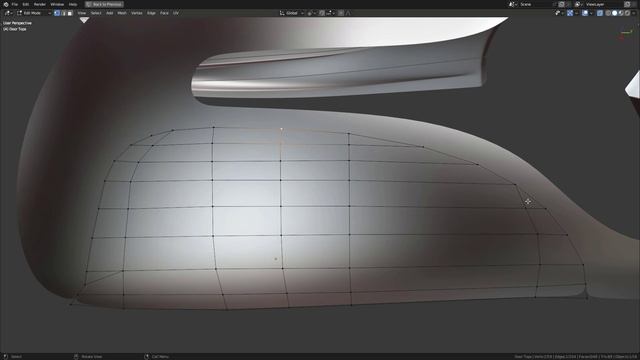Enable edge select mode
This screenshot has height=360, width=640.
[63, 13]
